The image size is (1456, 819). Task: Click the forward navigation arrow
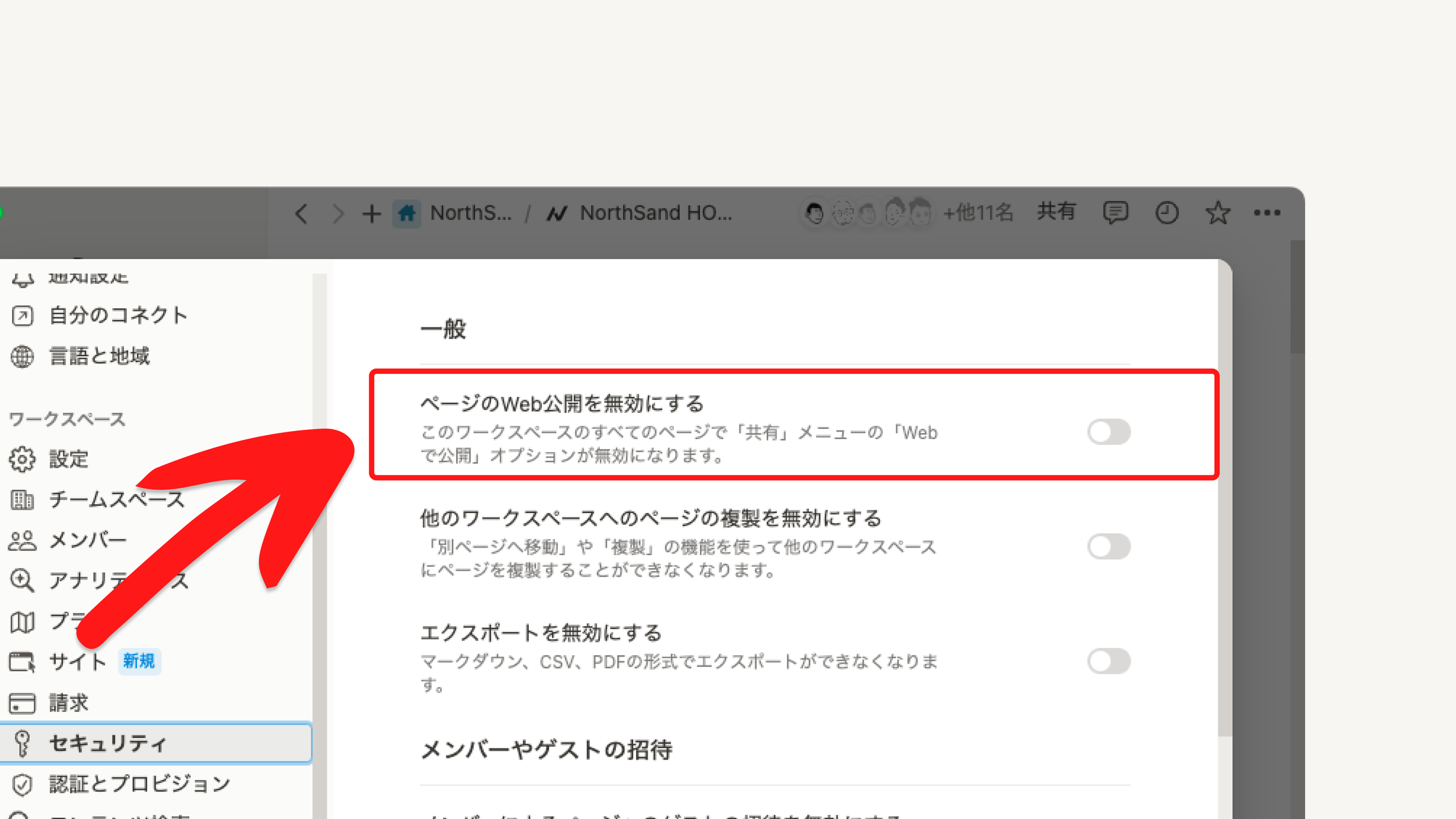[338, 214]
